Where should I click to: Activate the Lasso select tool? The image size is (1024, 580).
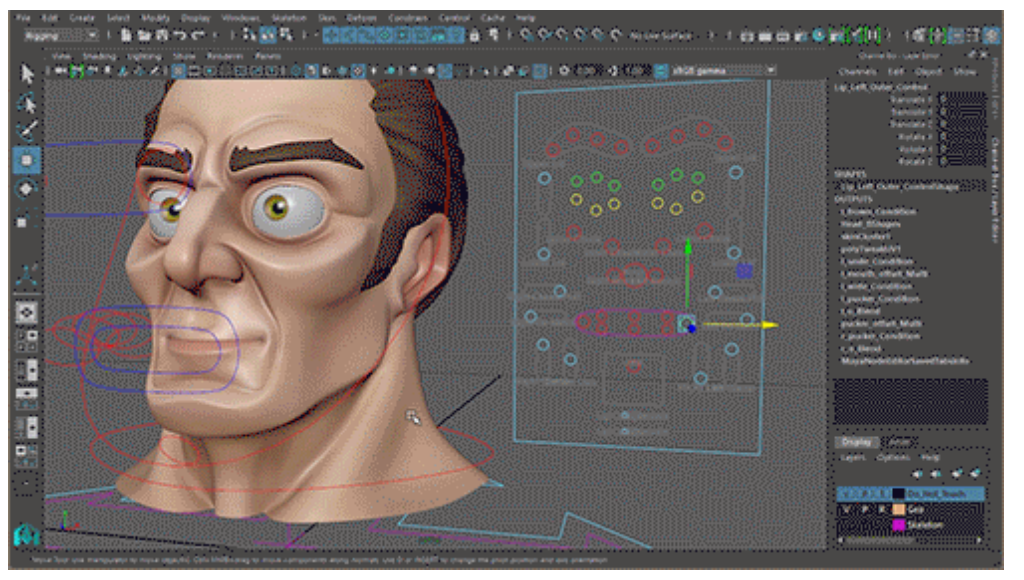27,102
